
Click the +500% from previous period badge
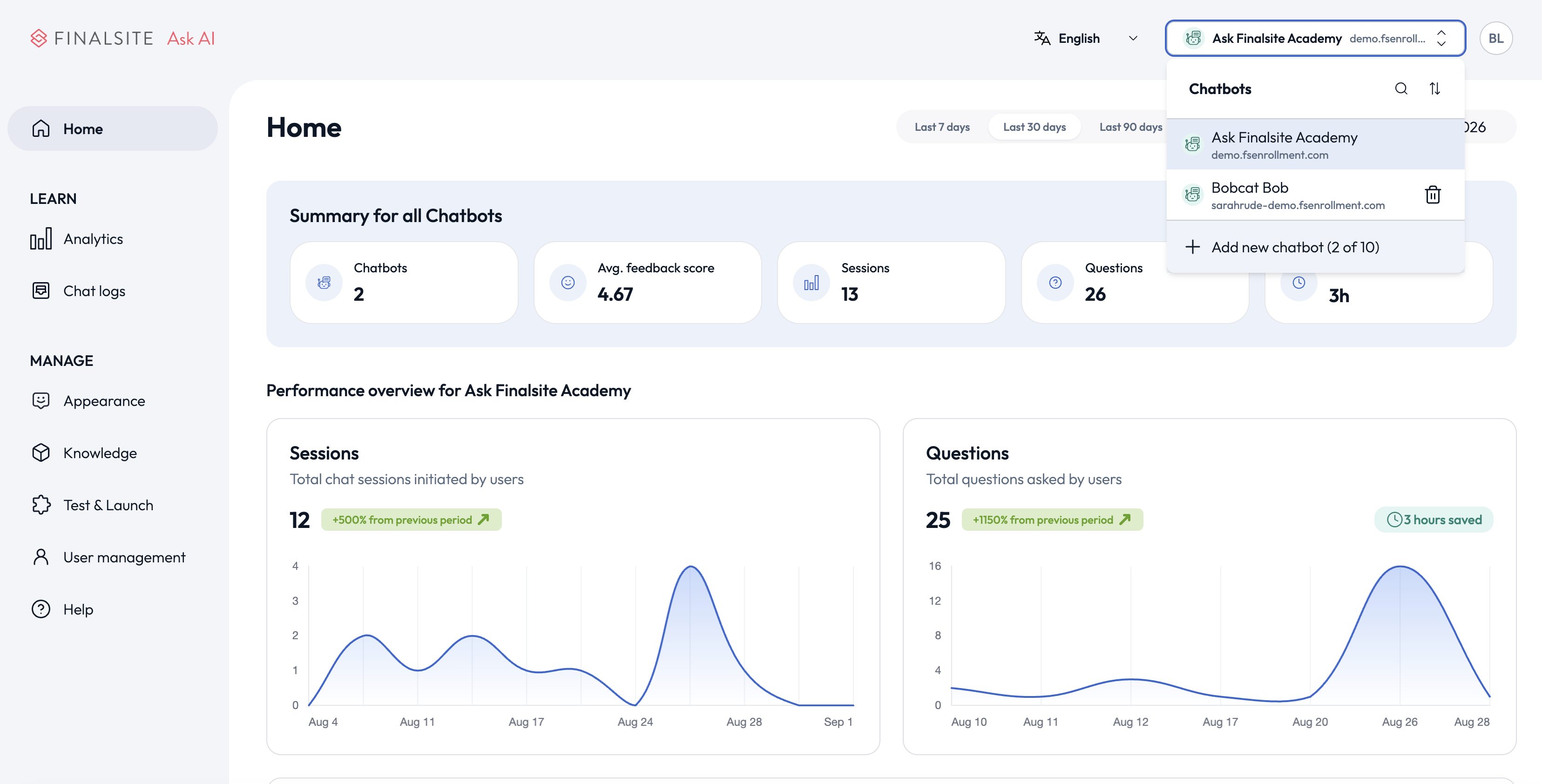click(411, 520)
